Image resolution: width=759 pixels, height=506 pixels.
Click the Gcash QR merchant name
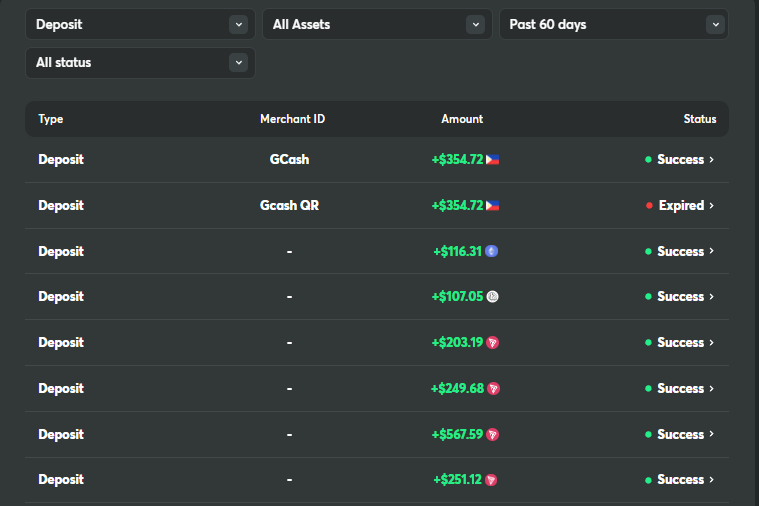coord(289,205)
